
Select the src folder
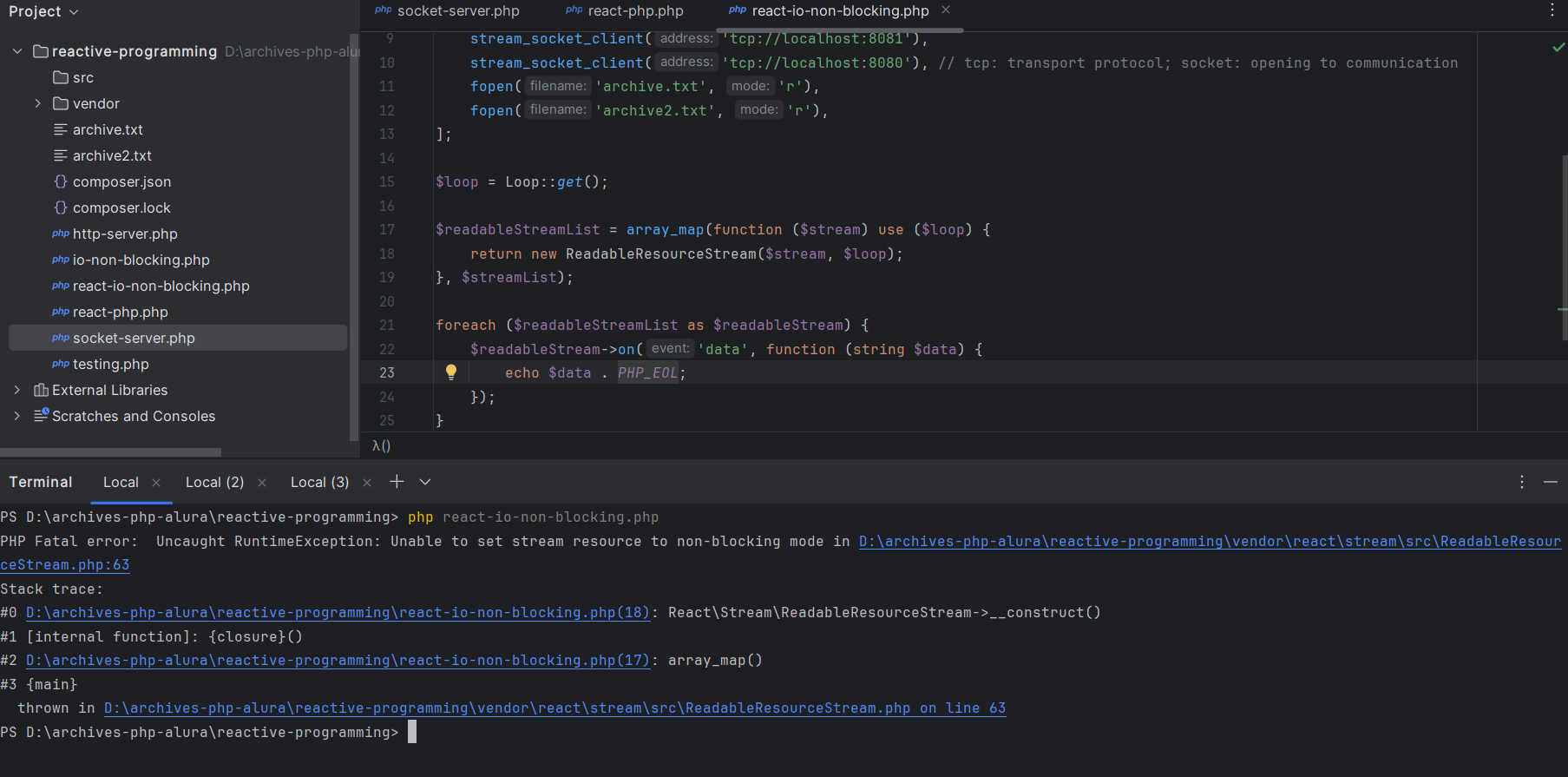pyautogui.click(x=83, y=77)
